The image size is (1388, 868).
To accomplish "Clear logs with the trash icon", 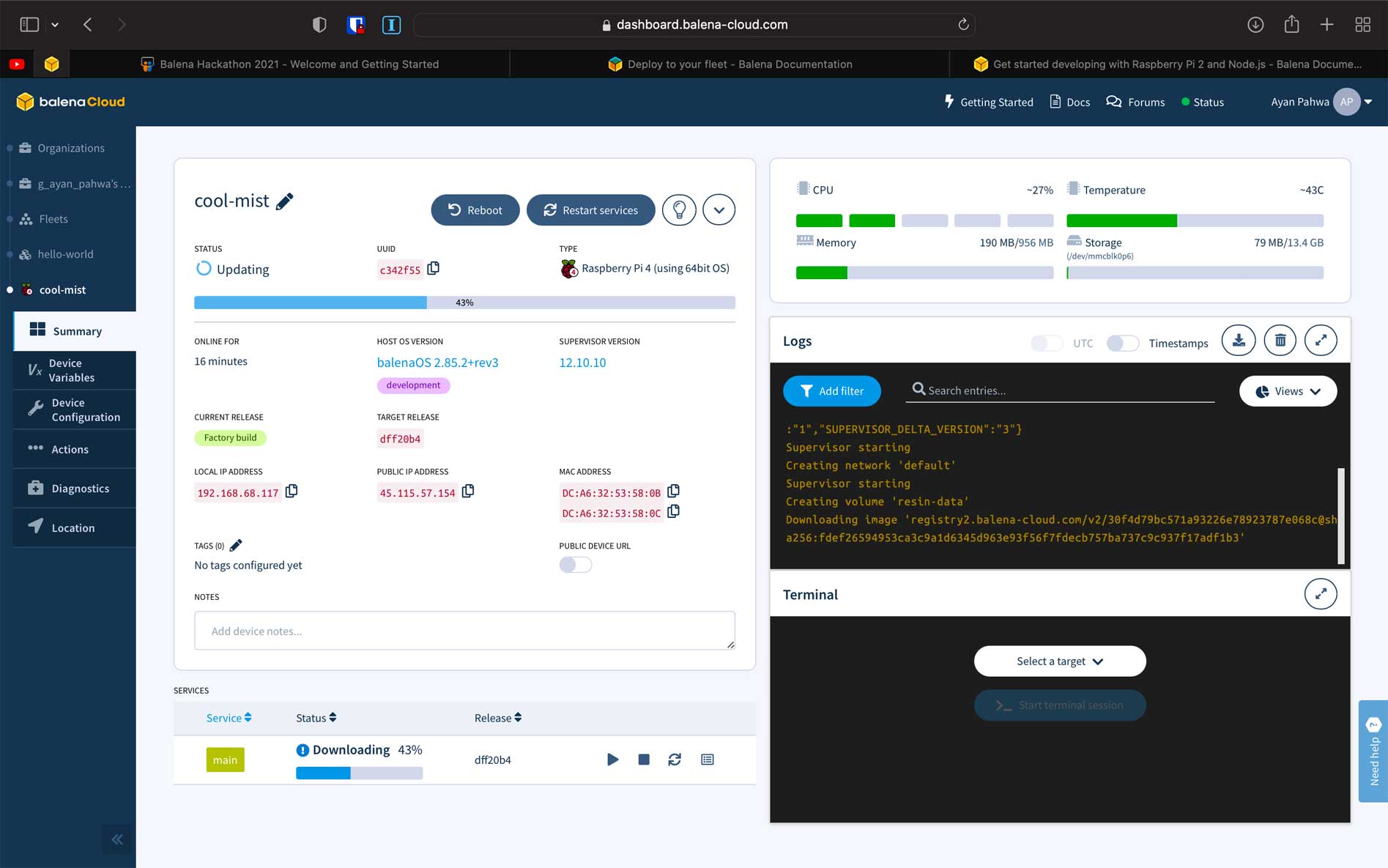I will point(1280,341).
